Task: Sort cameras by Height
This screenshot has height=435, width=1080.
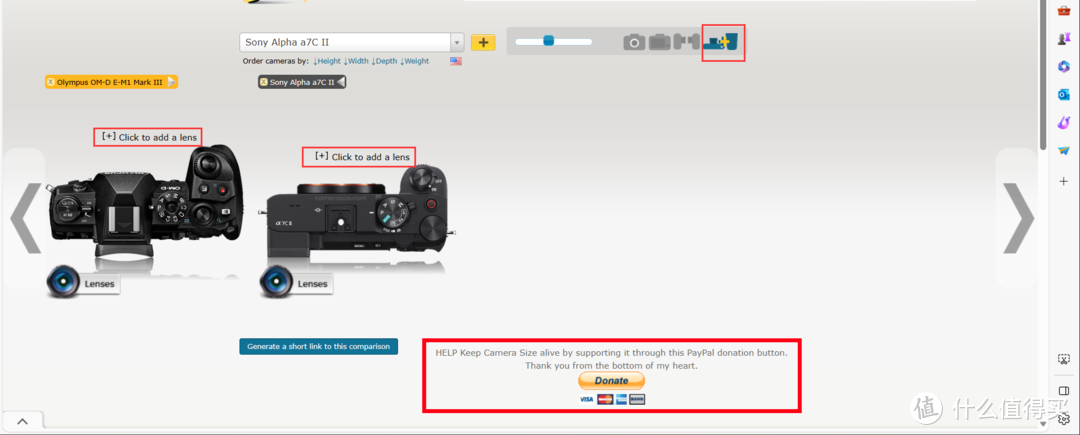Action: [326, 61]
